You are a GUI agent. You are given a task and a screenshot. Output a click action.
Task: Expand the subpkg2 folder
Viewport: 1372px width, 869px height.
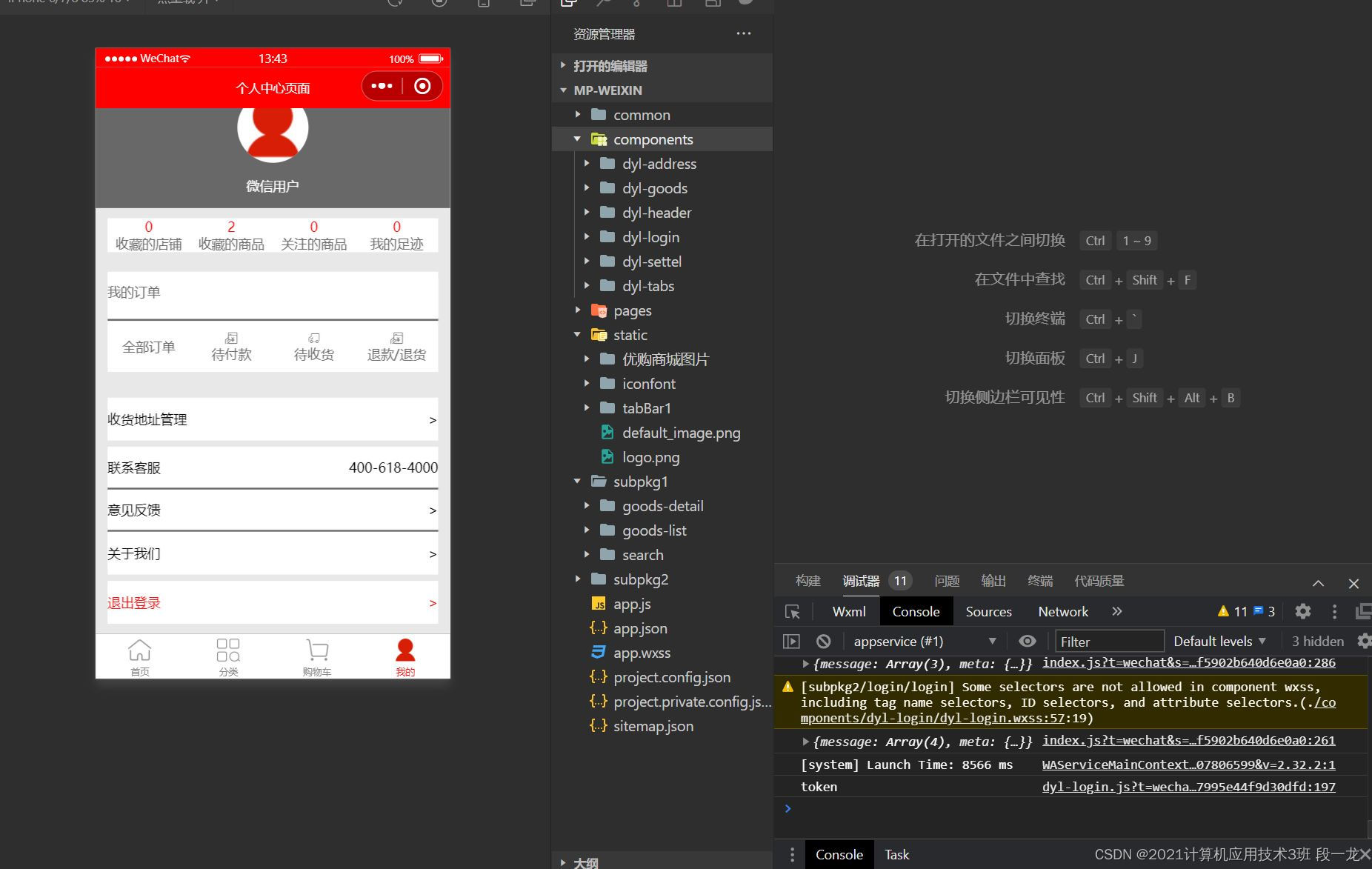pos(662,579)
